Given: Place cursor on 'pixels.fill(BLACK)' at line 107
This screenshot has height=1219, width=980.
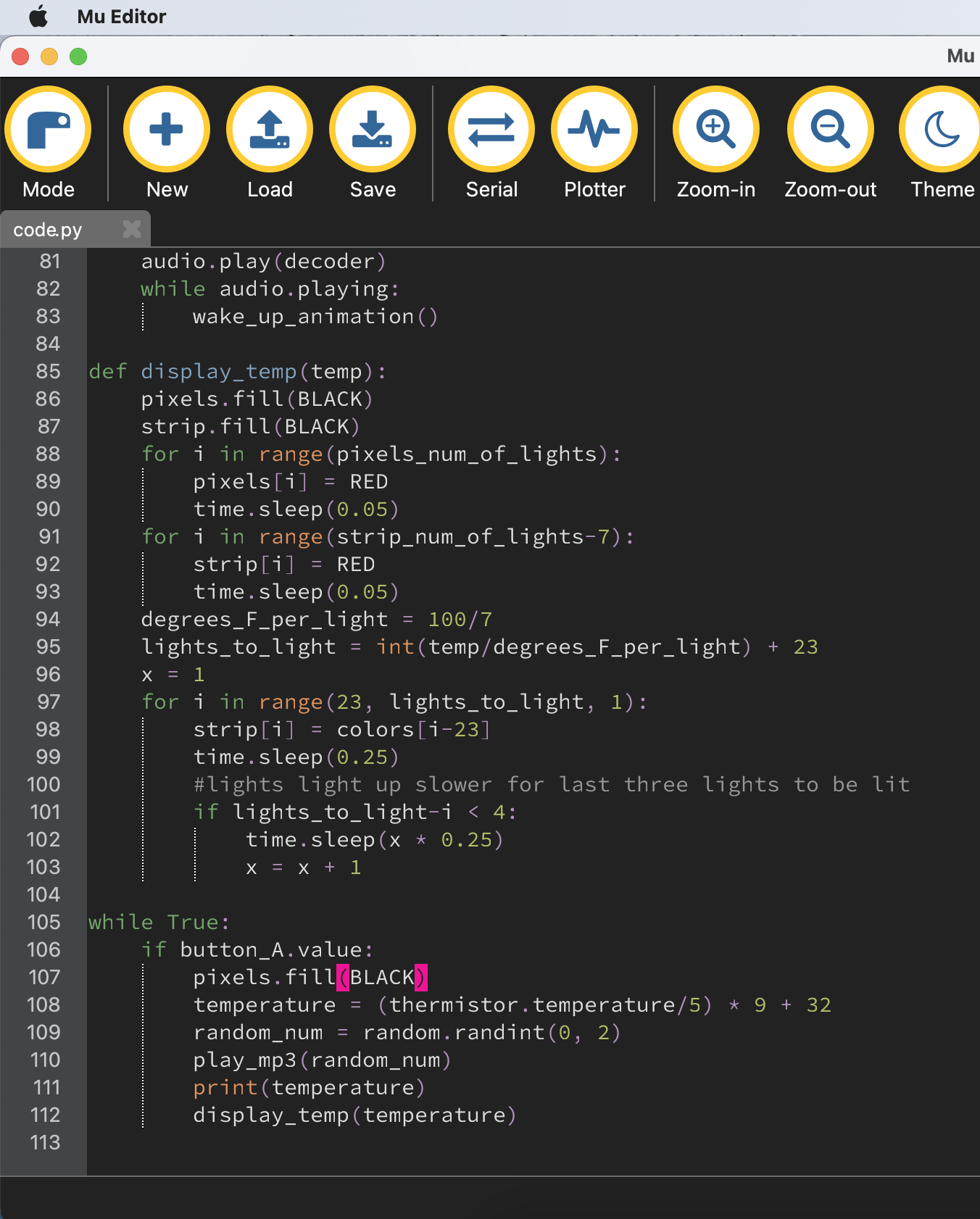Looking at the screenshot, I should coord(310,977).
